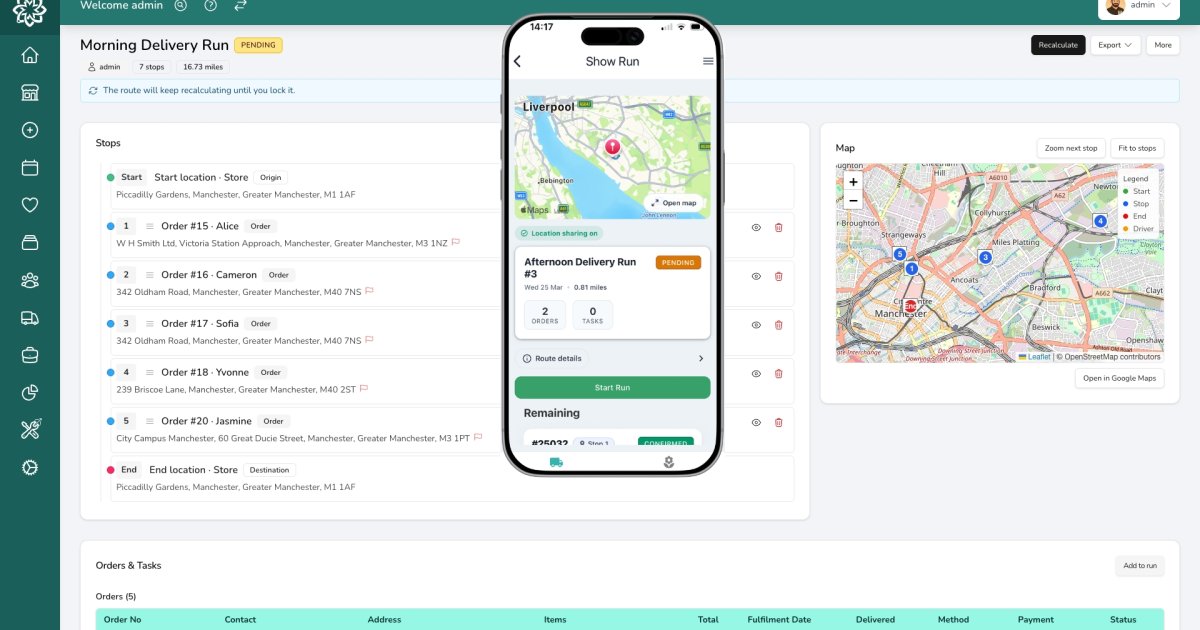Click the Recalculate button

(1058, 45)
